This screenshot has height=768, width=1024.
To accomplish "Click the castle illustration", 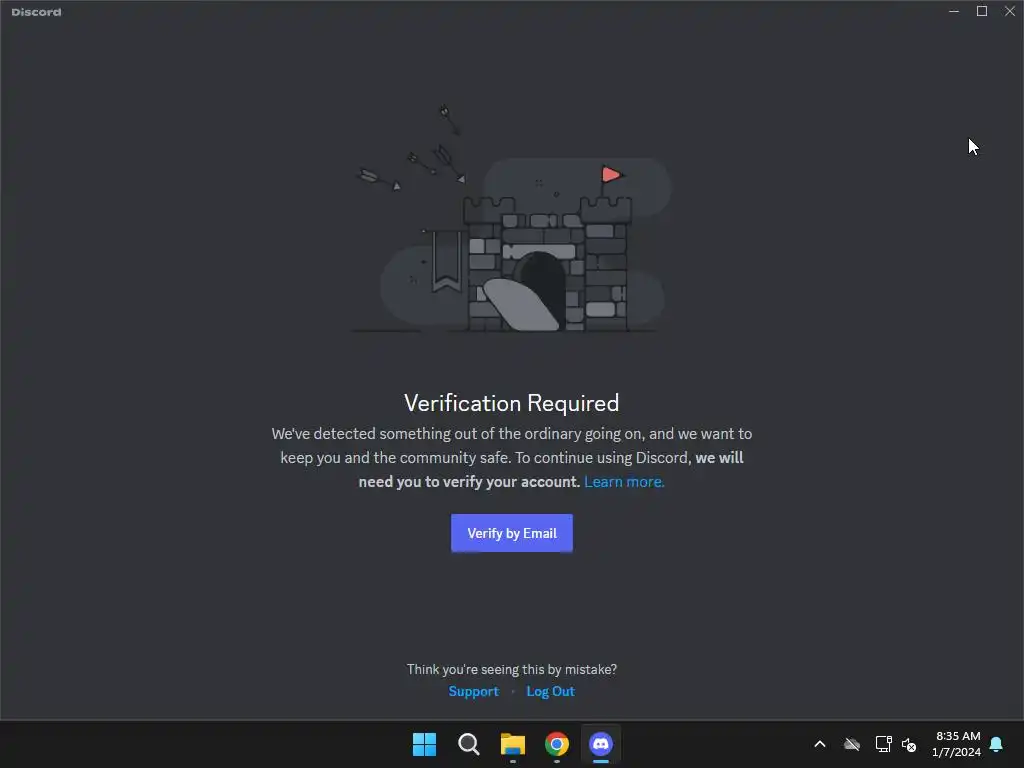I will [511, 219].
